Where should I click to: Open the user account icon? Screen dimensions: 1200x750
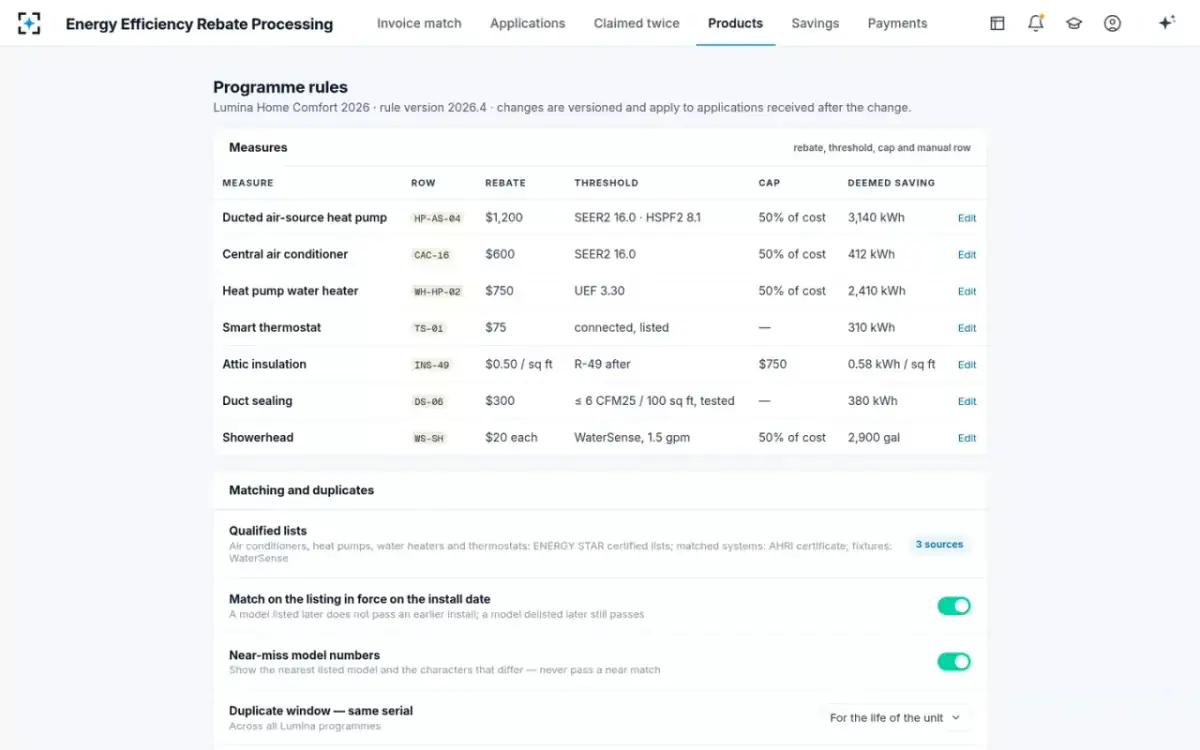(x=1112, y=23)
